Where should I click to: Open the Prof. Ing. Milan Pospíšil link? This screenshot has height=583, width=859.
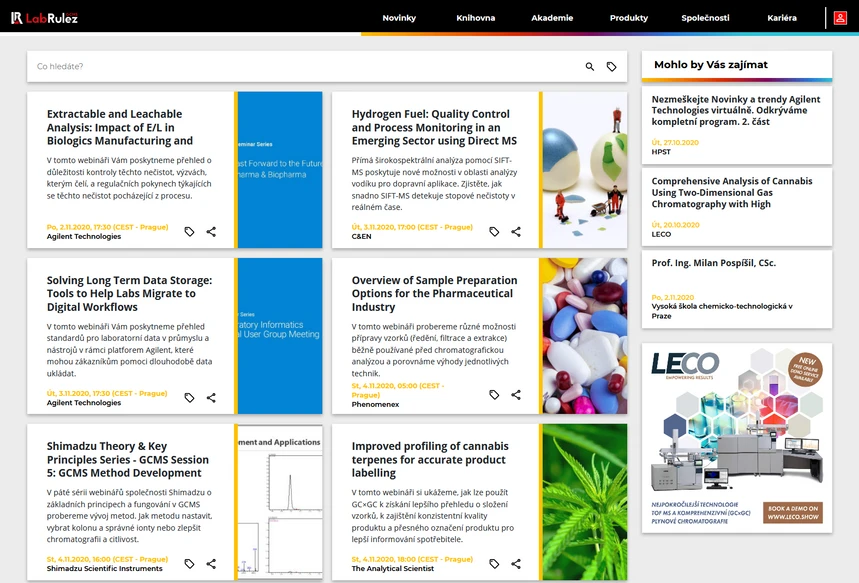pos(714,263)
